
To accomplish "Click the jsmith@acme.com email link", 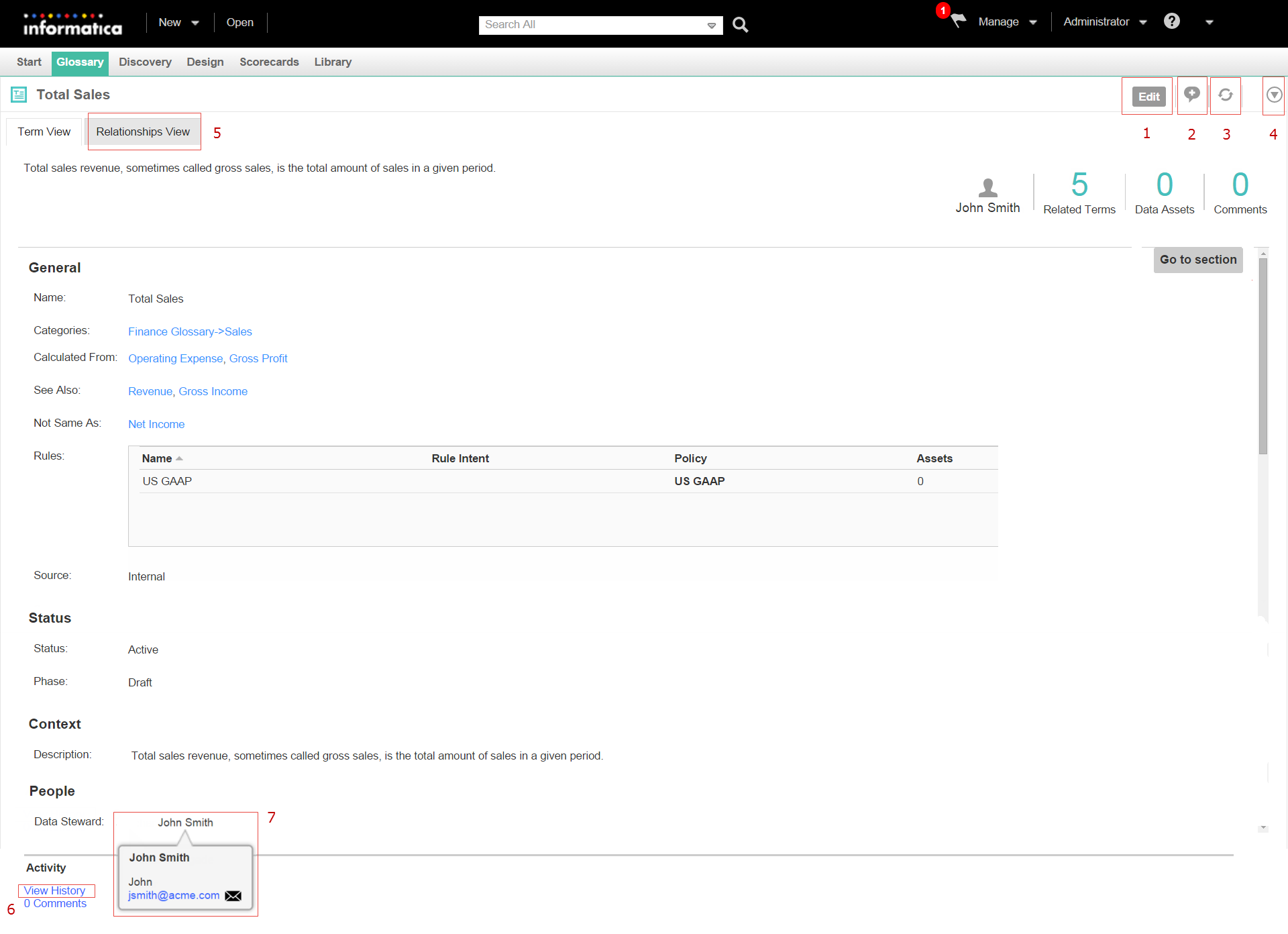I will (x=174, y=895).
